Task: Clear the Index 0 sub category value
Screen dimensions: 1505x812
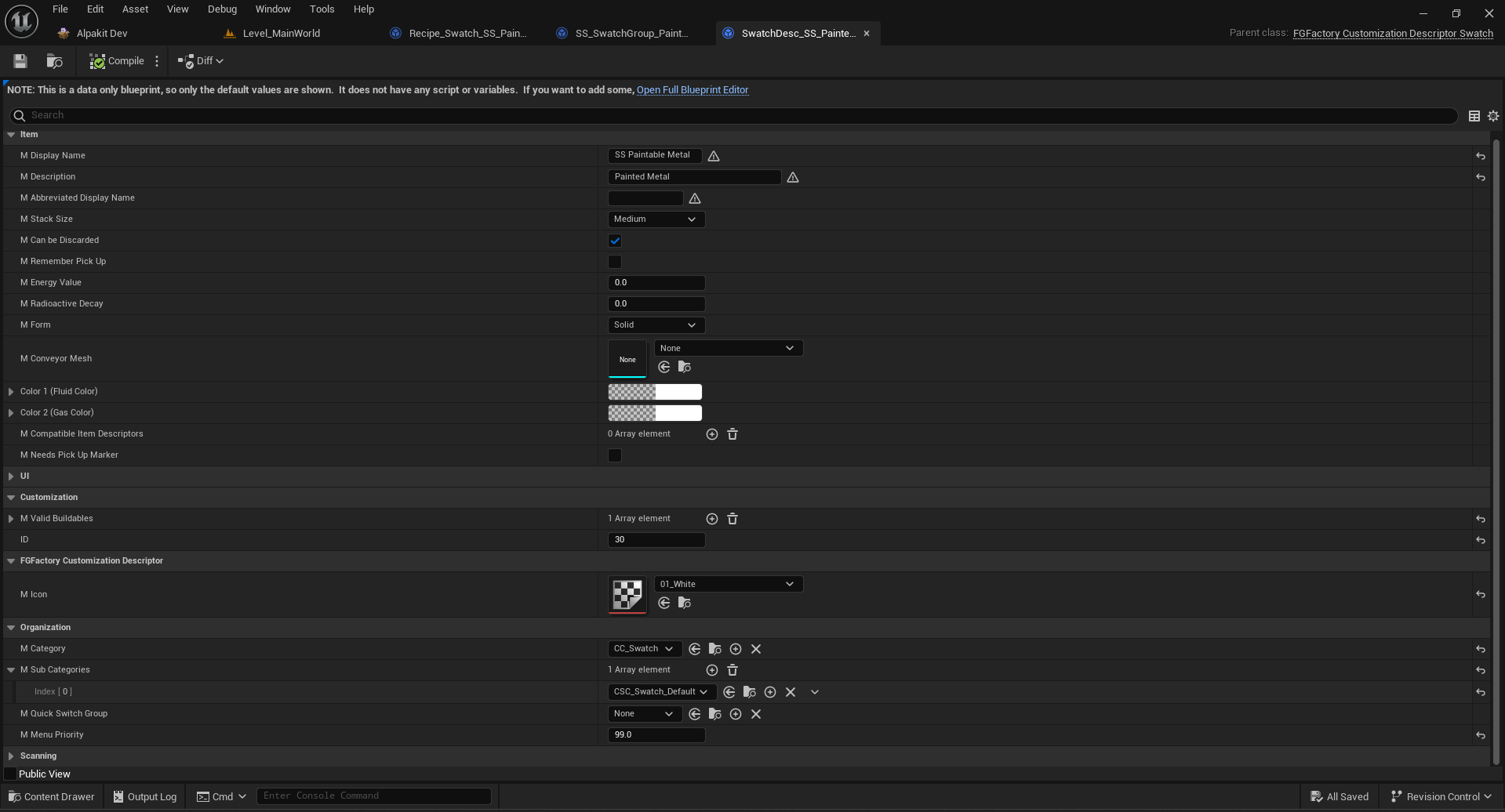Action: pos(791,692)
